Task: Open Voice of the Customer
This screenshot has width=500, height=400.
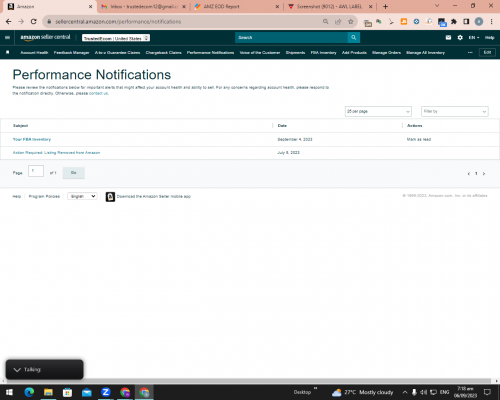Action: point(260,53)
